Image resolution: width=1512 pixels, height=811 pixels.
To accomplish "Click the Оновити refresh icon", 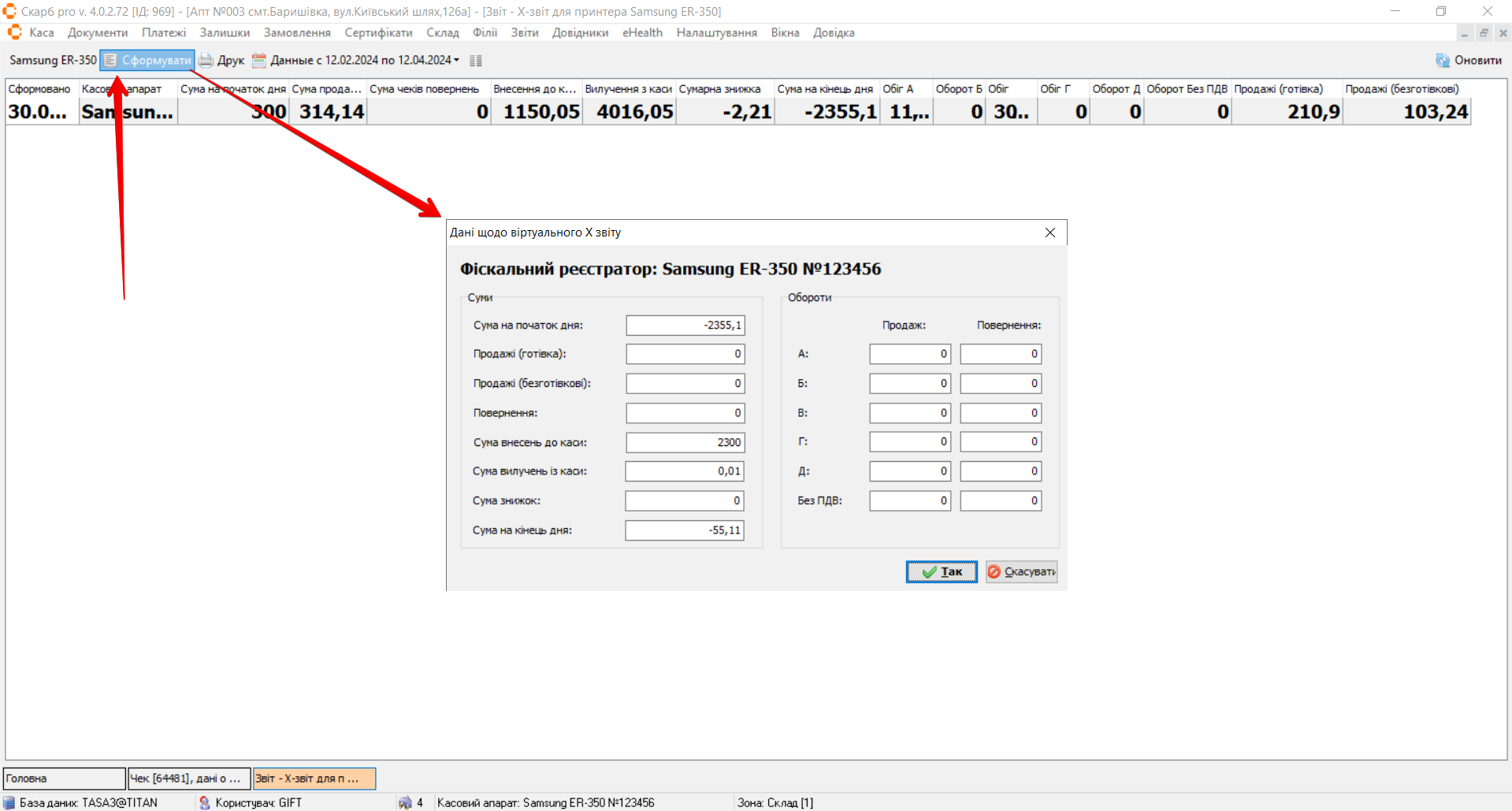I will (1442, 61).
